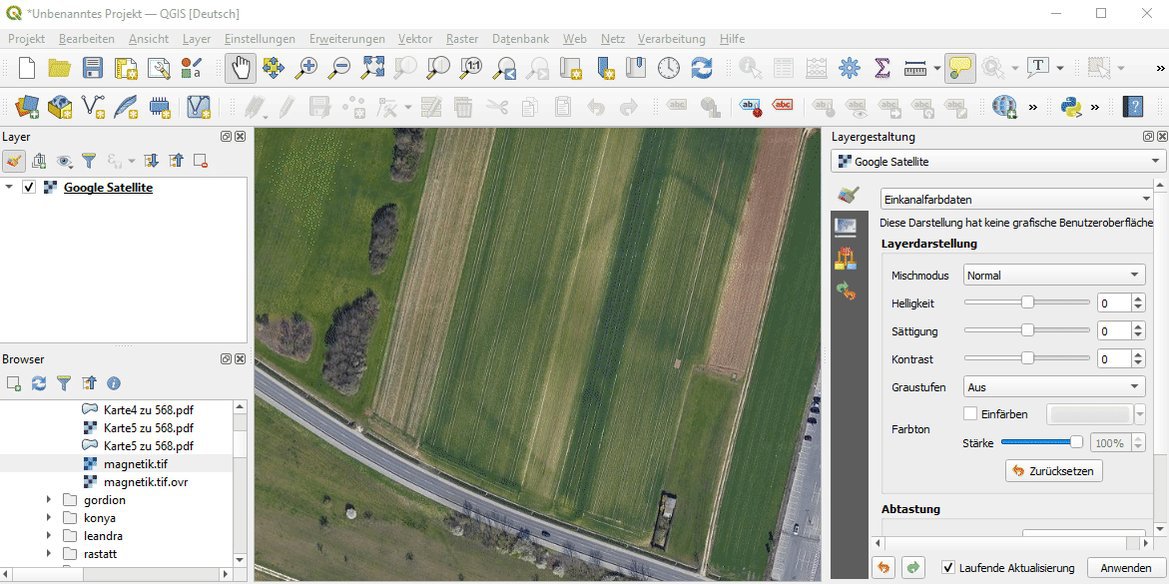Open the statistical summary sigma tool
This screenshot has height=584, width=1169.
882,68
